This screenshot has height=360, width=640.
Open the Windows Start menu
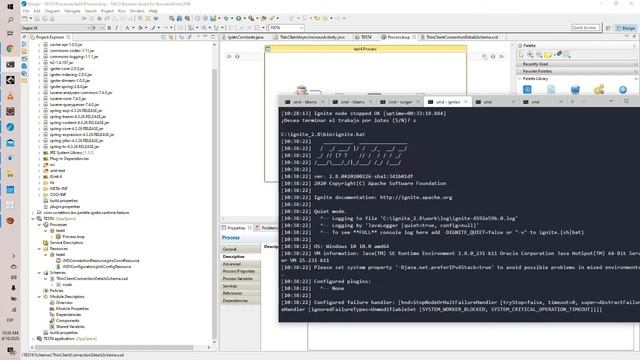point(10,6)
